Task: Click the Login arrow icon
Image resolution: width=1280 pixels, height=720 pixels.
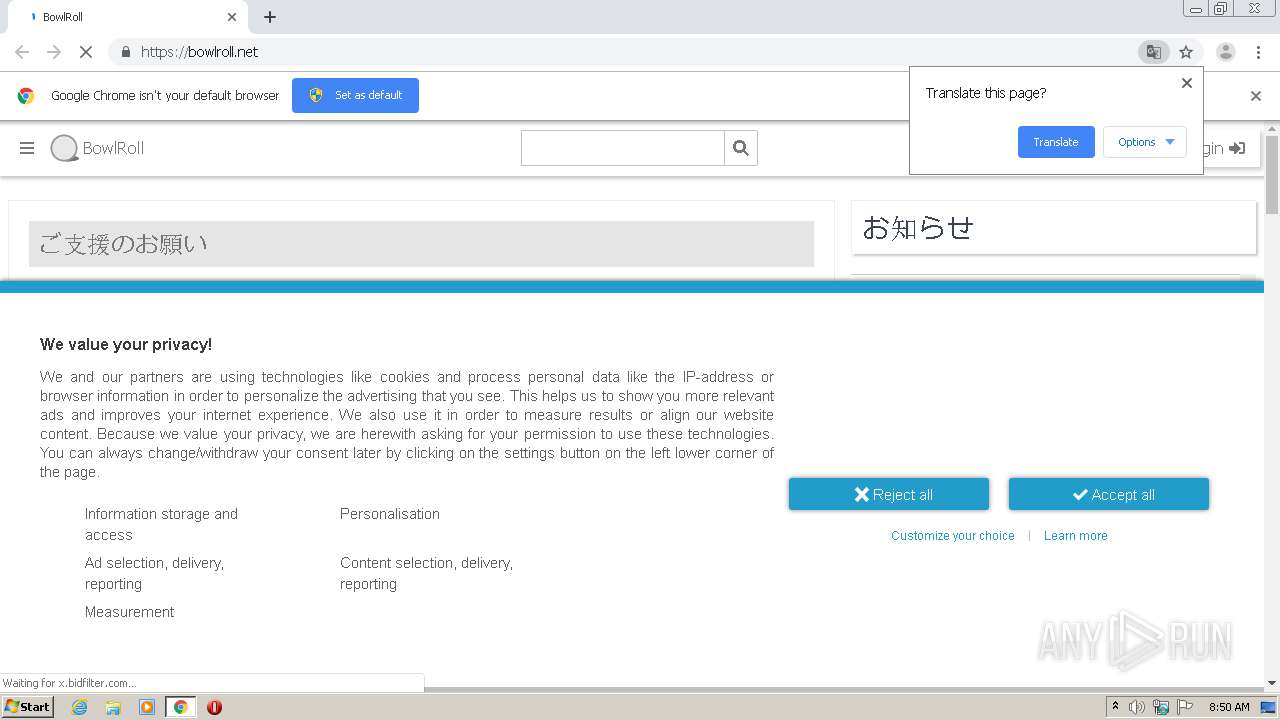Action: coord(1237,148)
